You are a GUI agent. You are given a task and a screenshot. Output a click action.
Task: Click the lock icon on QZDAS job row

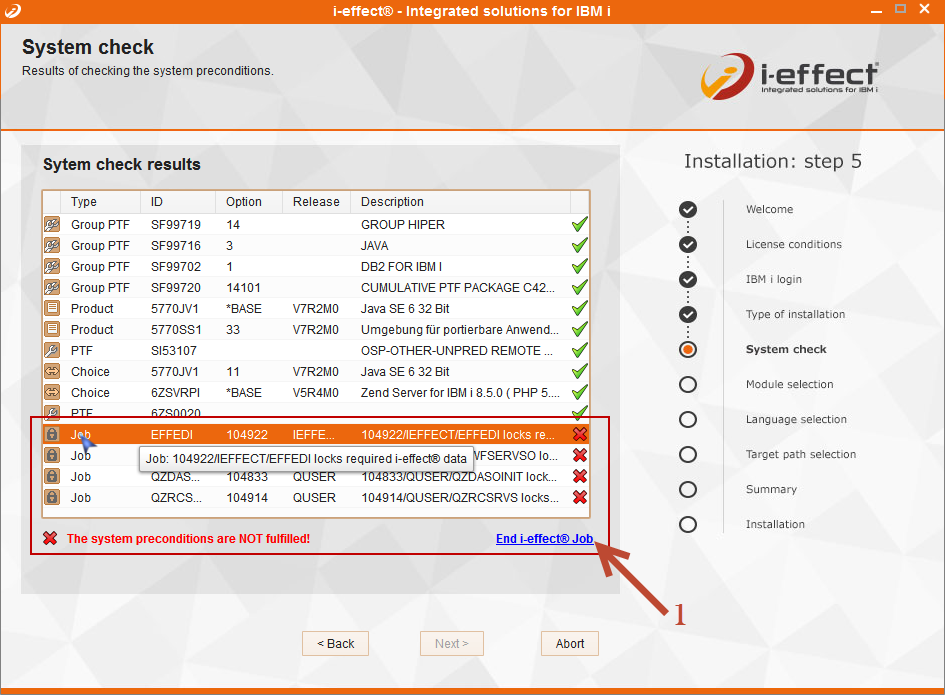click(x=52, y=477)
